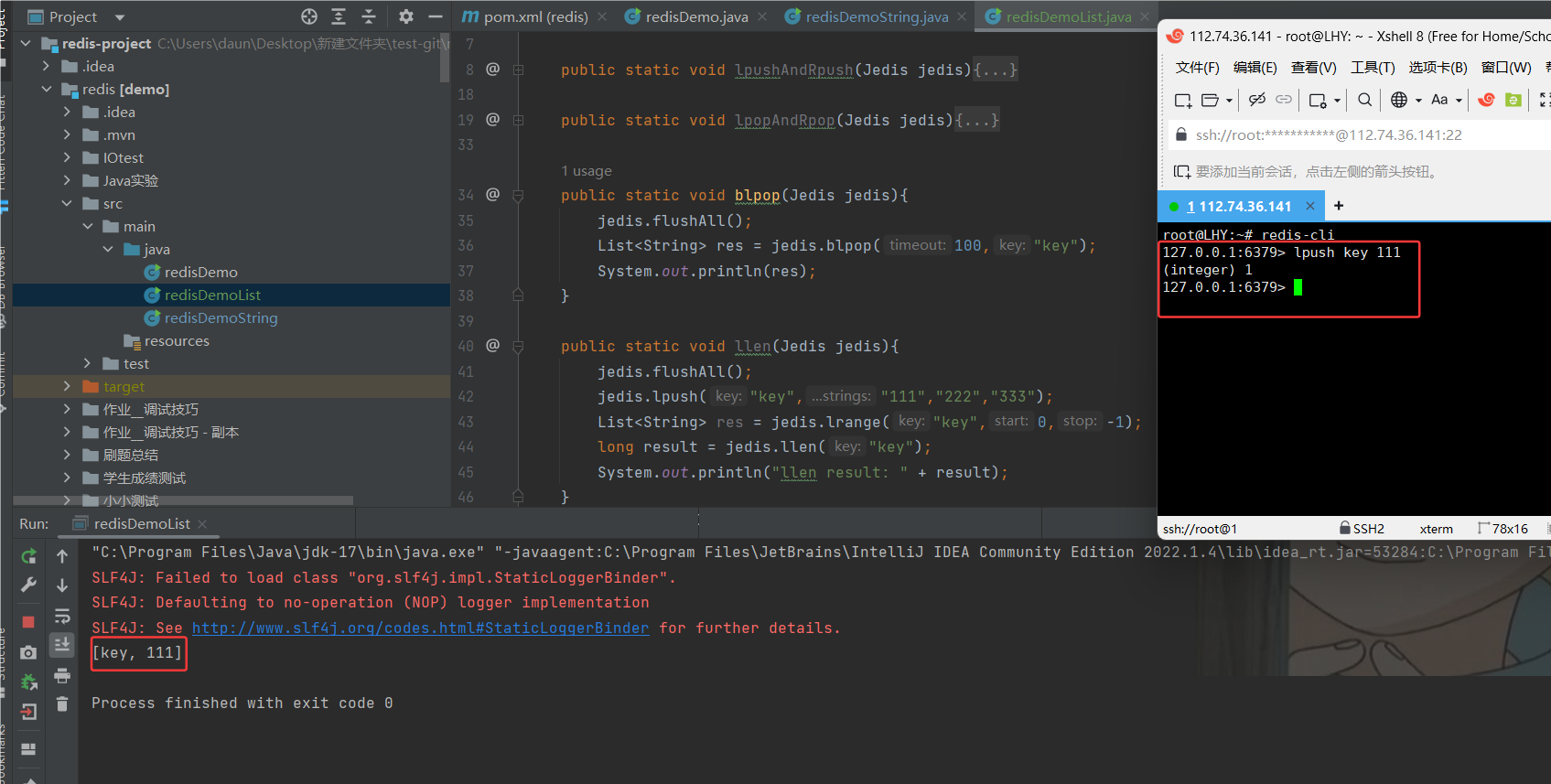Click the layout icon in Run sidebar
Image resolution: width=1551 pixels, height=784 pixels.
[28, 749]
